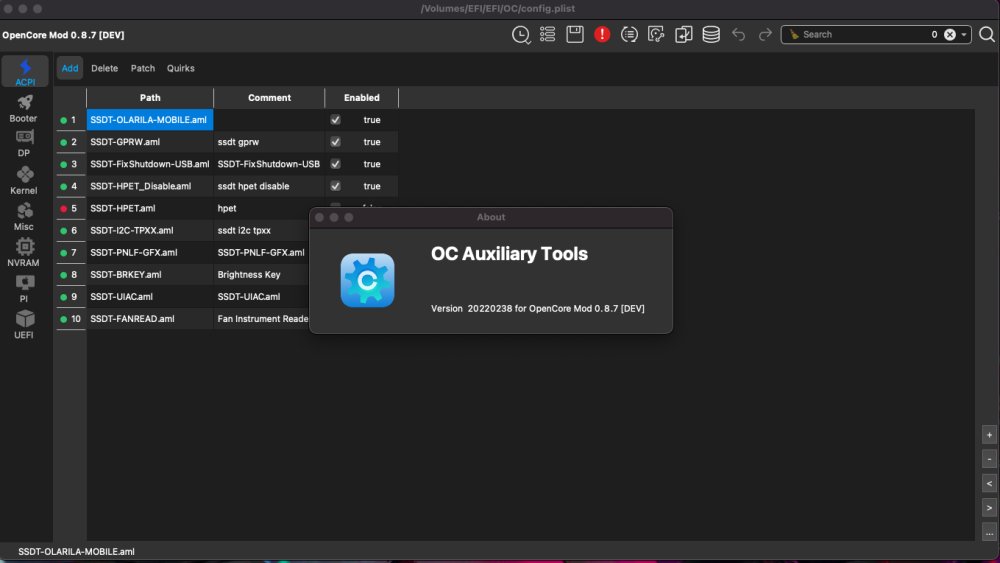
Task: Select the SSDT-OLARILA-MOBILE.aml path cell
Action: [x=150, y=120]
